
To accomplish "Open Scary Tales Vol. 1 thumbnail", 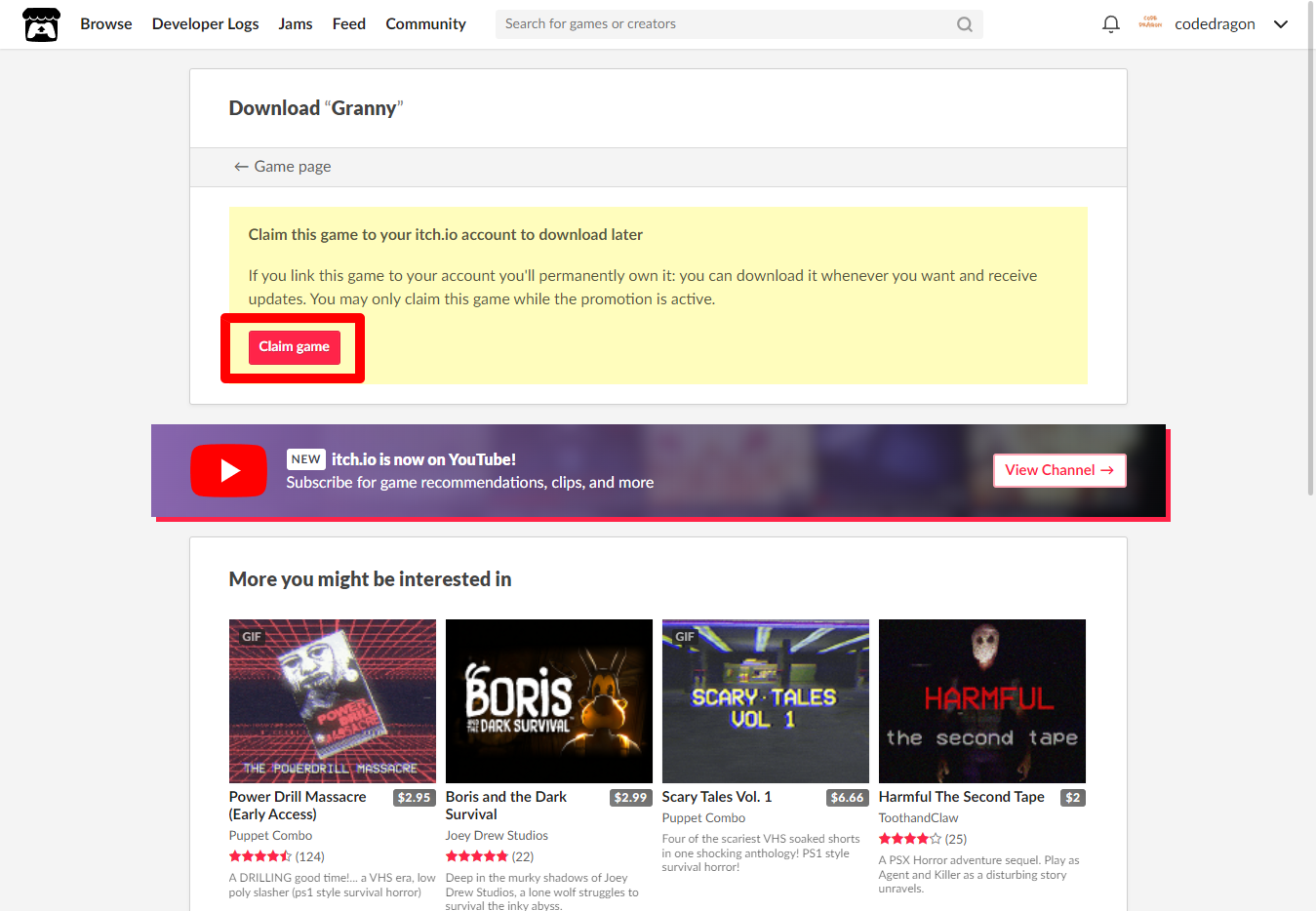I will (x=766, y=701).
